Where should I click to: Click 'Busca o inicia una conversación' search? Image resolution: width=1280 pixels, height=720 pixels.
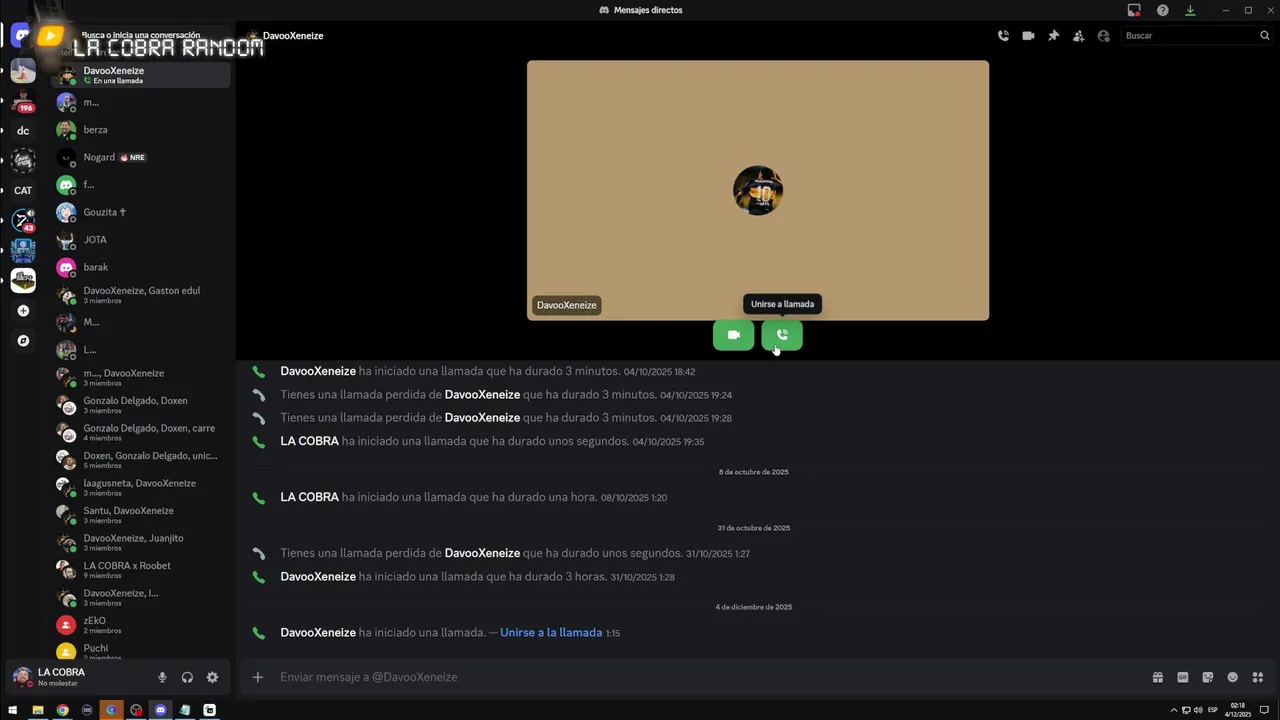141,35
